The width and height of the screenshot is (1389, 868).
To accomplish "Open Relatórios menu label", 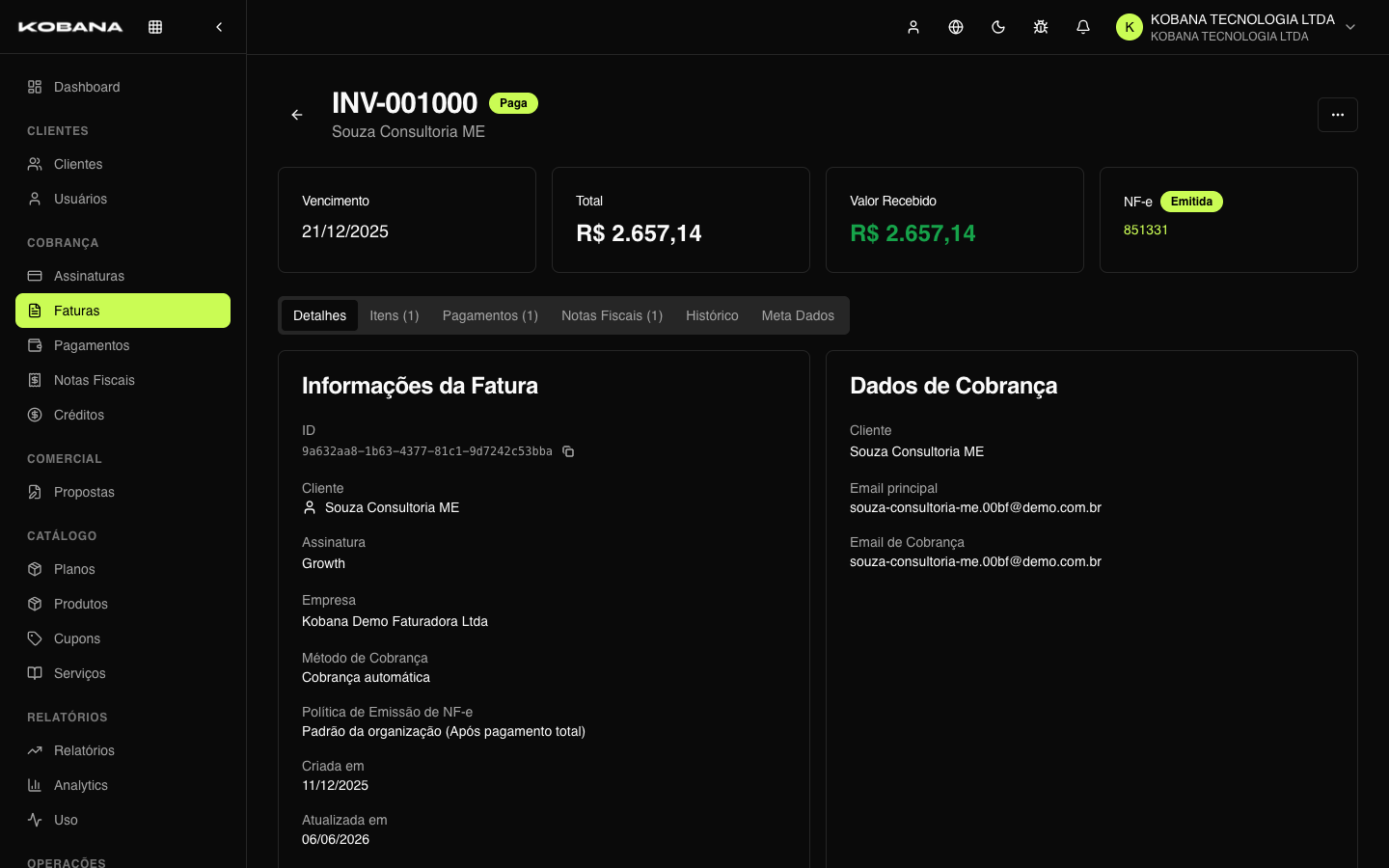I will pyautogui.click(x=84, y=750).
